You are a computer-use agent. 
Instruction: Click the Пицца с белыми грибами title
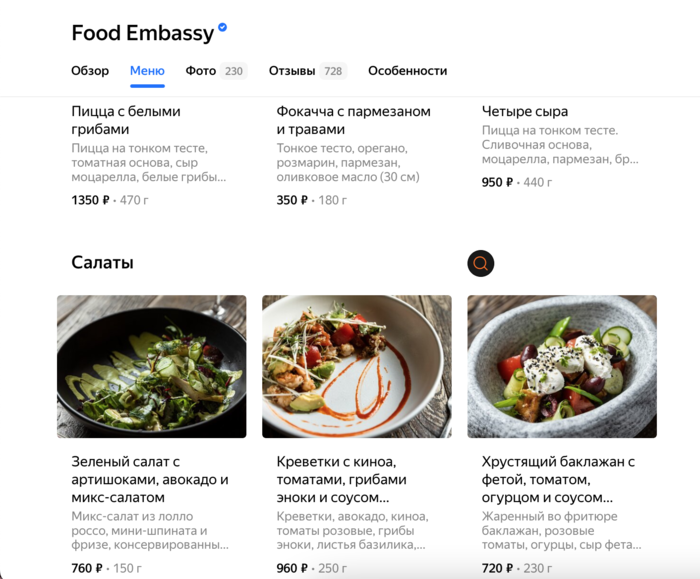coord(126,120)
